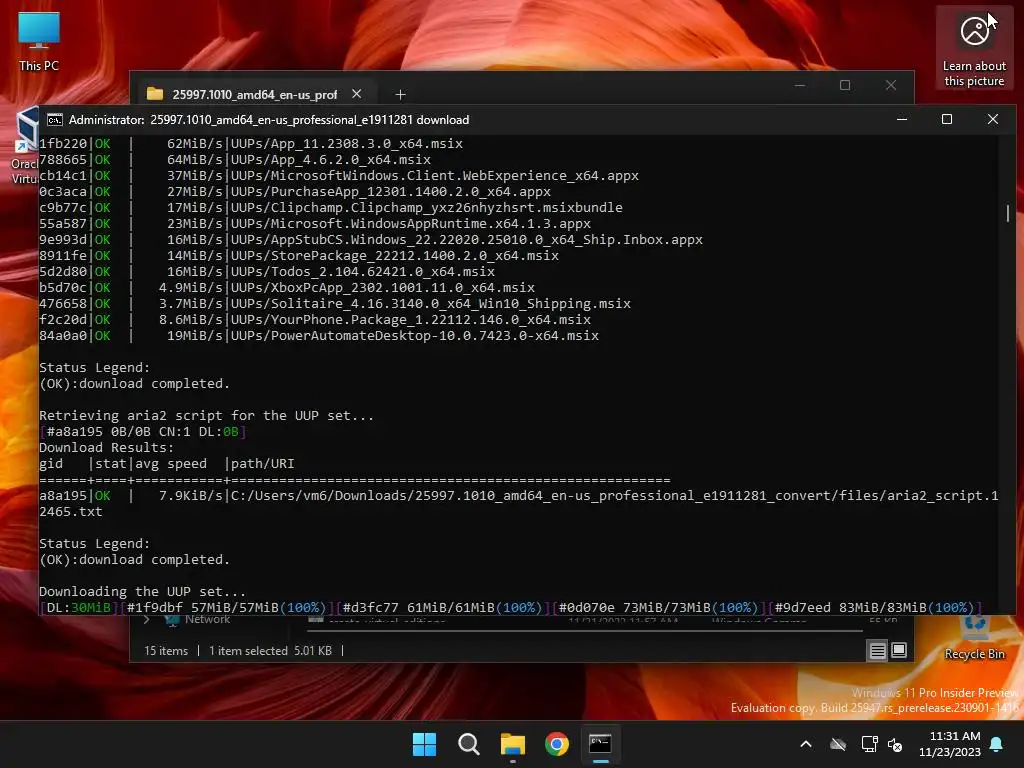Select Network in Explorer navigation pane

pyautogui.click(x=207, y=619)
